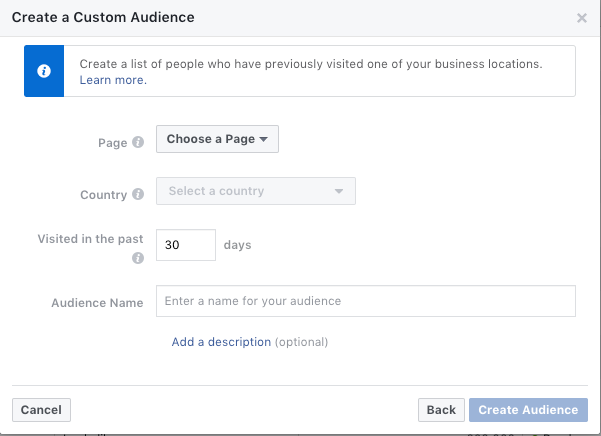Click Add a description link
This screenshot has width=601, height=436.
(x=221, y=342)
